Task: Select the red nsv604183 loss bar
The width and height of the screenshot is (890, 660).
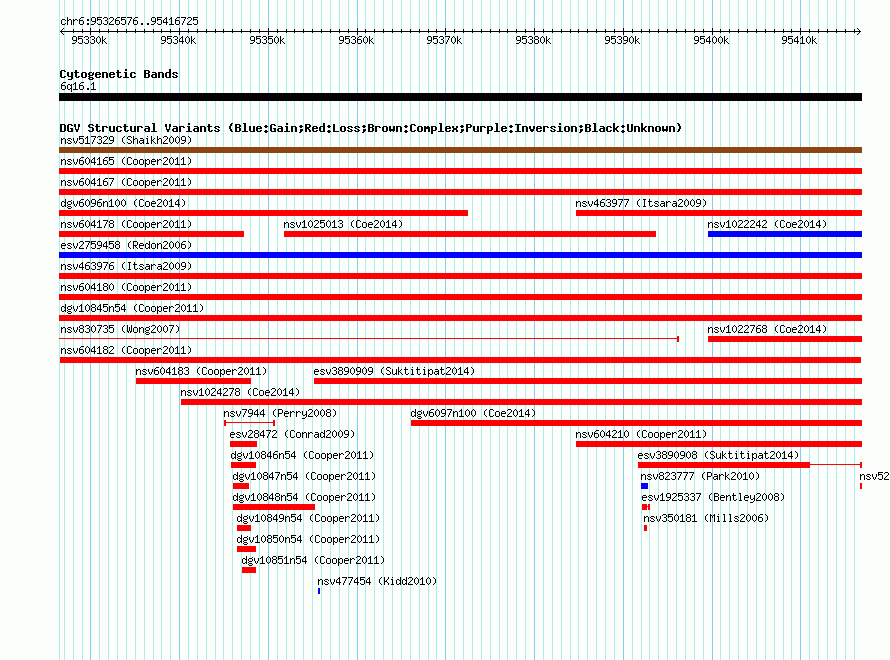Action: coord(194,381)
